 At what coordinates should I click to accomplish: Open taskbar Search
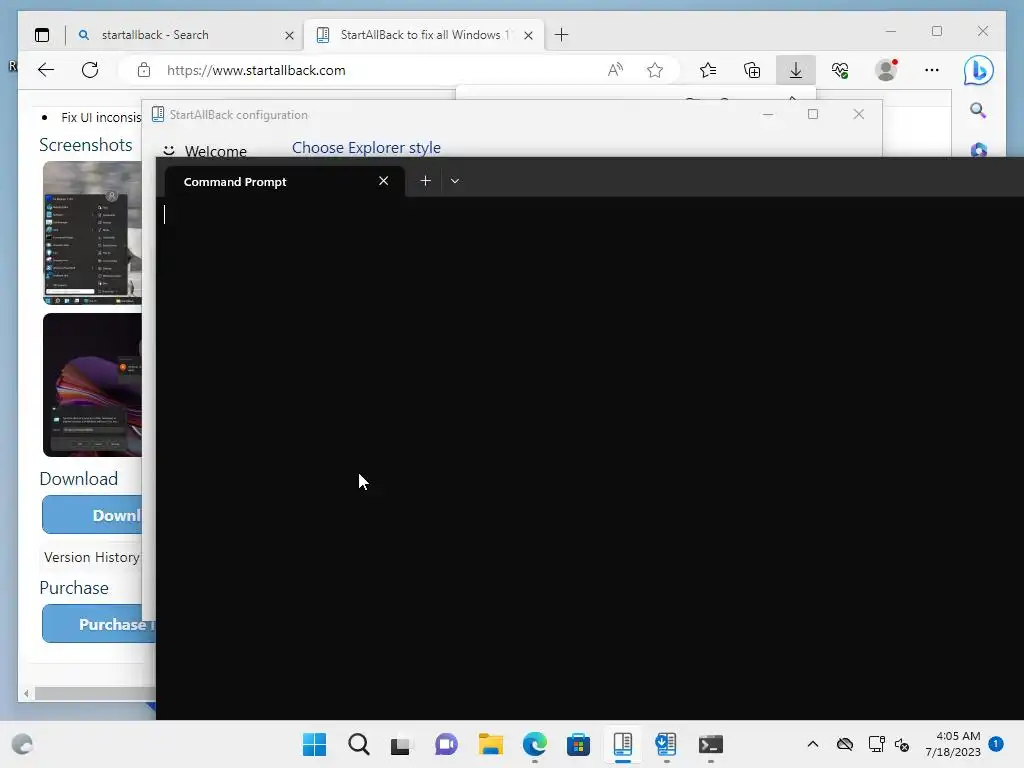[359, 744]
